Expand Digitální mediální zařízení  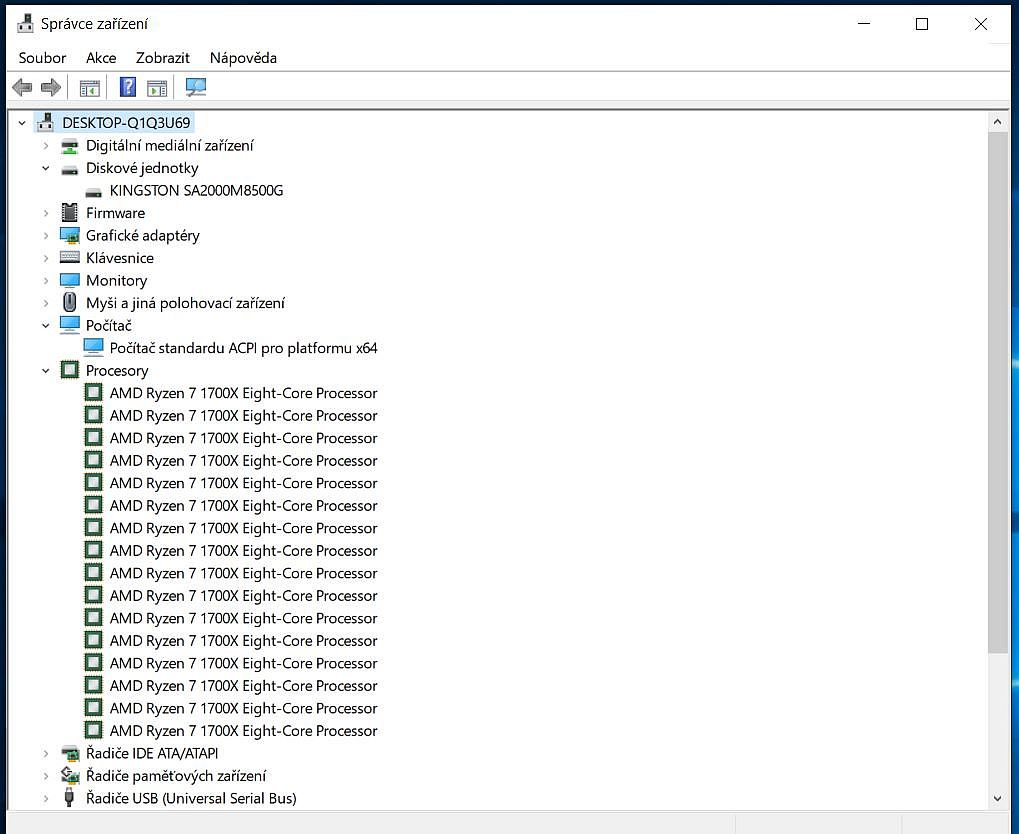pyautogui.click(x=45, y=146)
